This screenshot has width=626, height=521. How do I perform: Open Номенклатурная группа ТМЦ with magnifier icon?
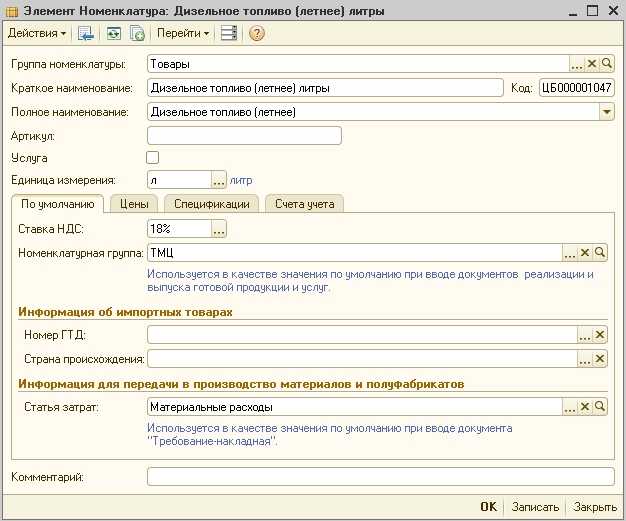[x=600, y=252]
